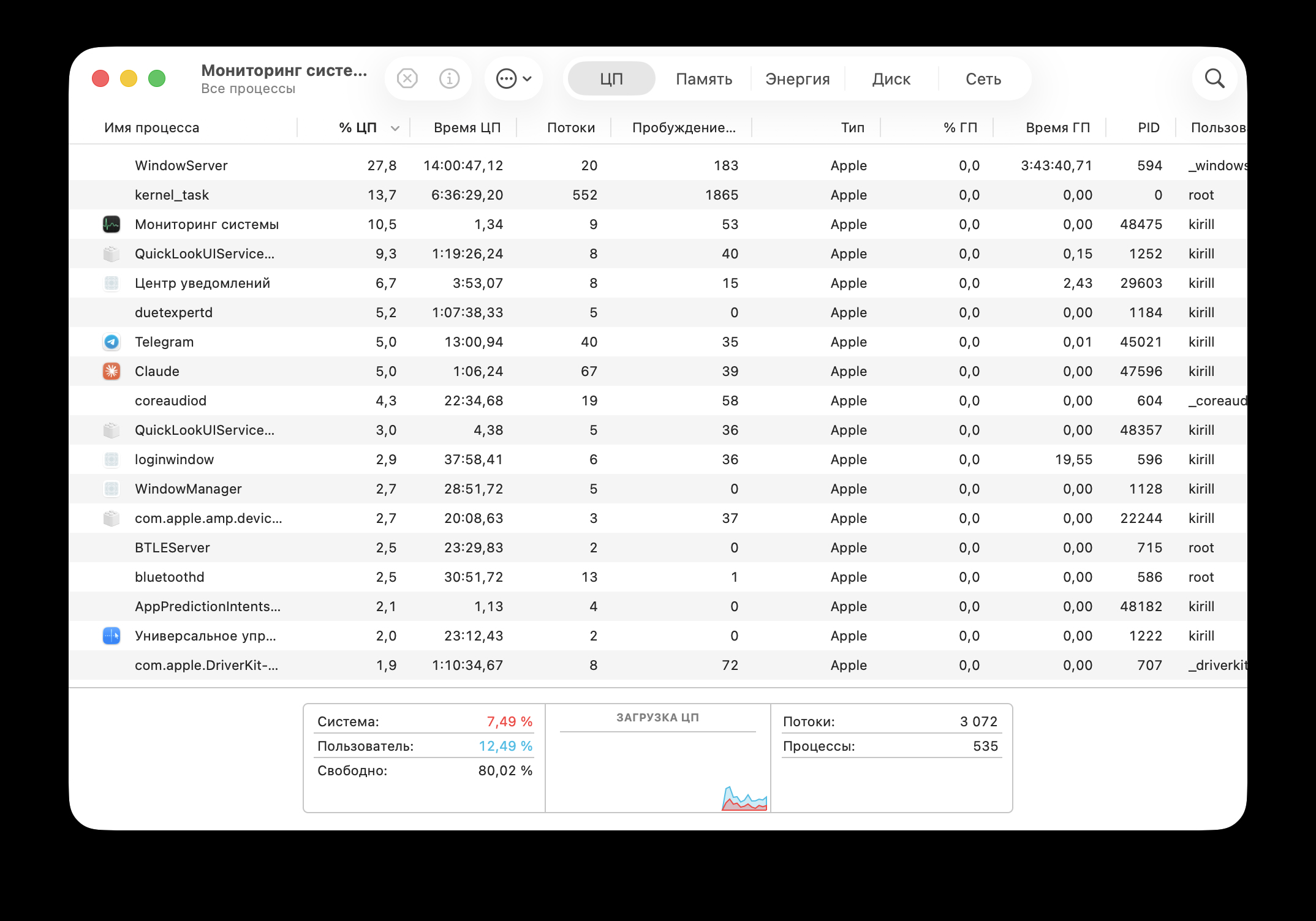
Task: Click the loginwindow process icon
Action: 112,459
